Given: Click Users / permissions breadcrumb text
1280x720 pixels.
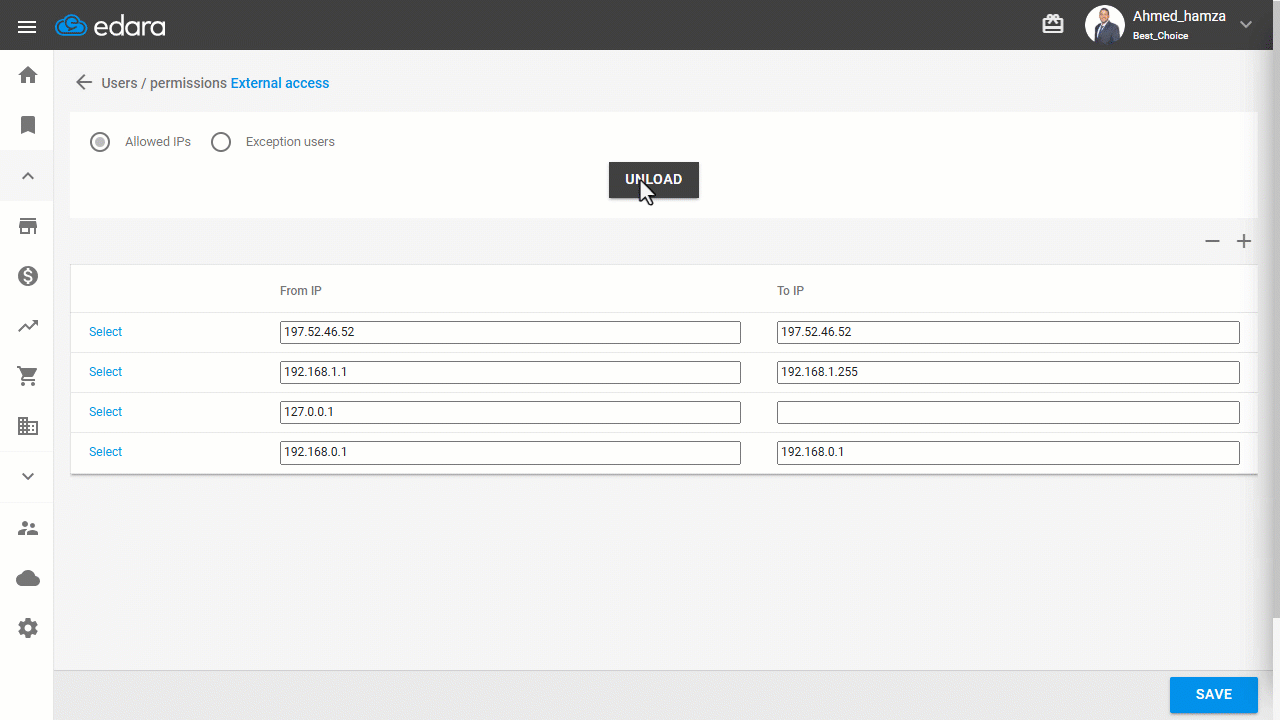Looking at the screenshot, I should [164, 83].
